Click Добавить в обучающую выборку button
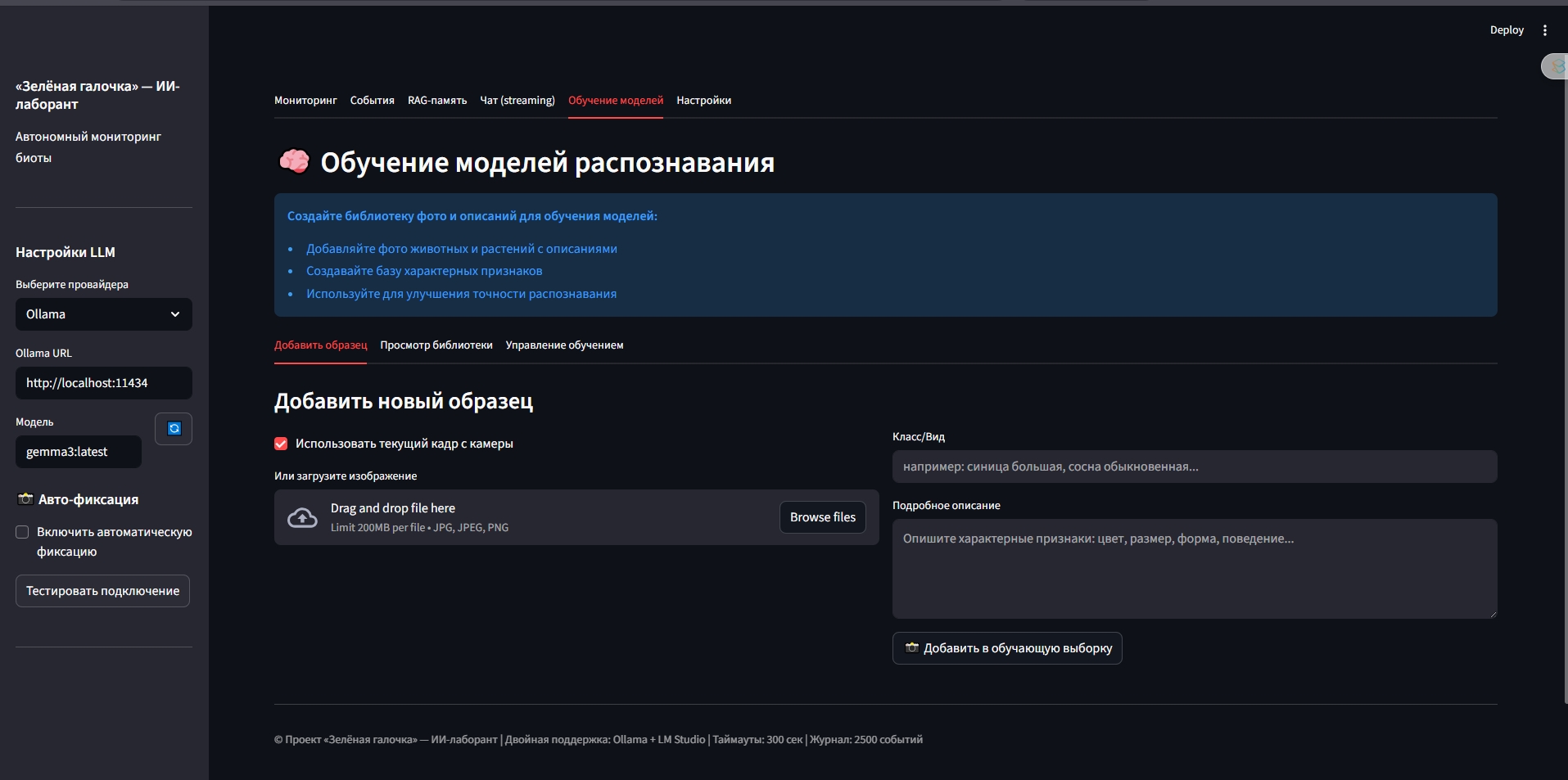The width and height of the screenshot is (1568, 780). click(1007, 648)
